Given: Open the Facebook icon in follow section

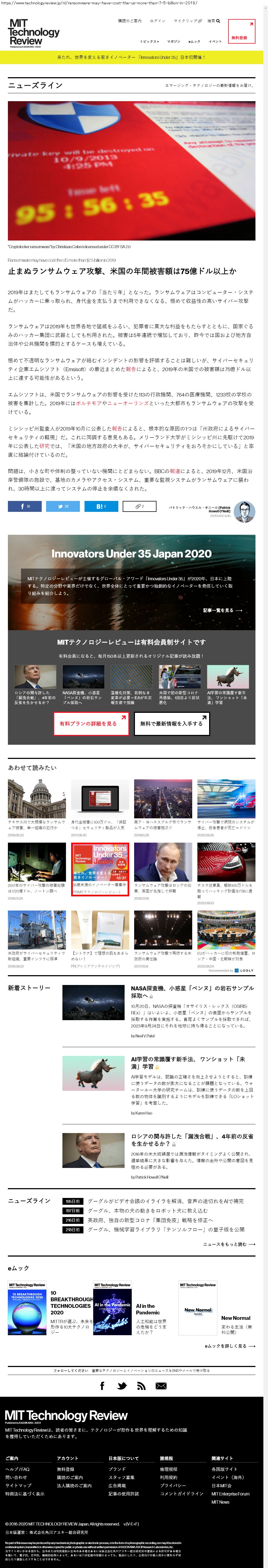Looking at the screenshot, I should [102, 1386].
